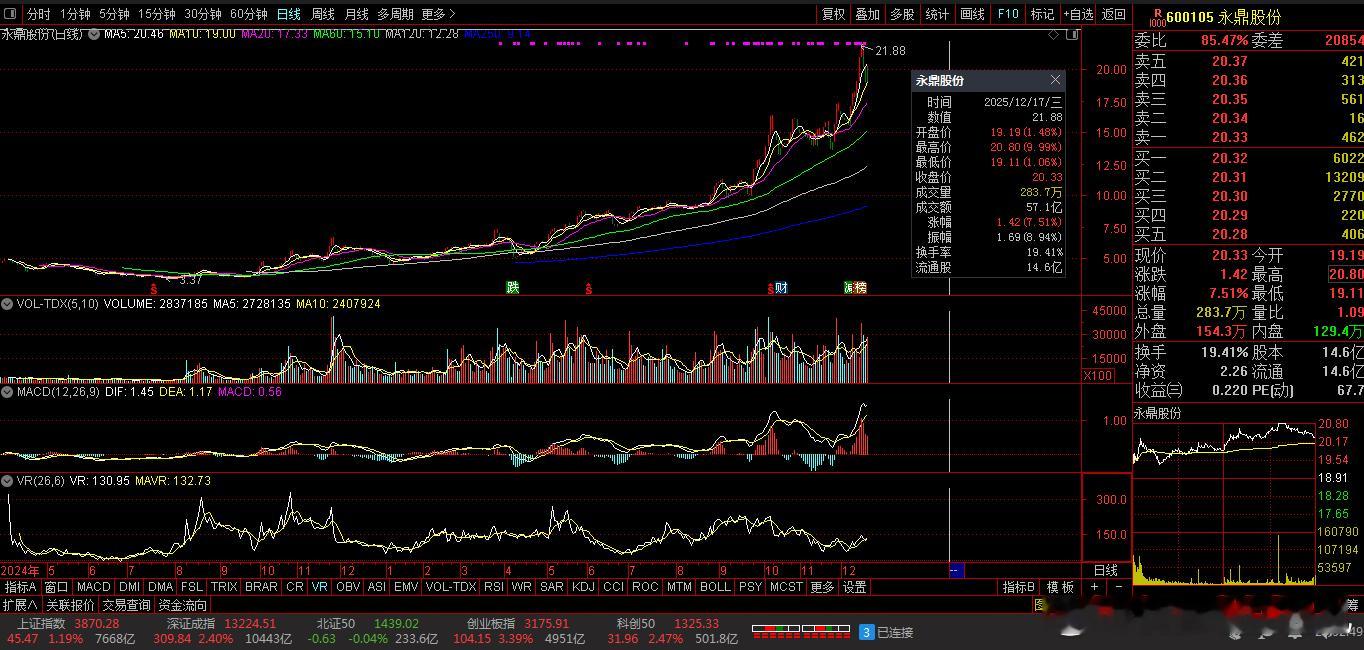This screenshot has width=1364, height=650.
Task: Click the panel layout icon at chart corner
Action: point(1074,34)
